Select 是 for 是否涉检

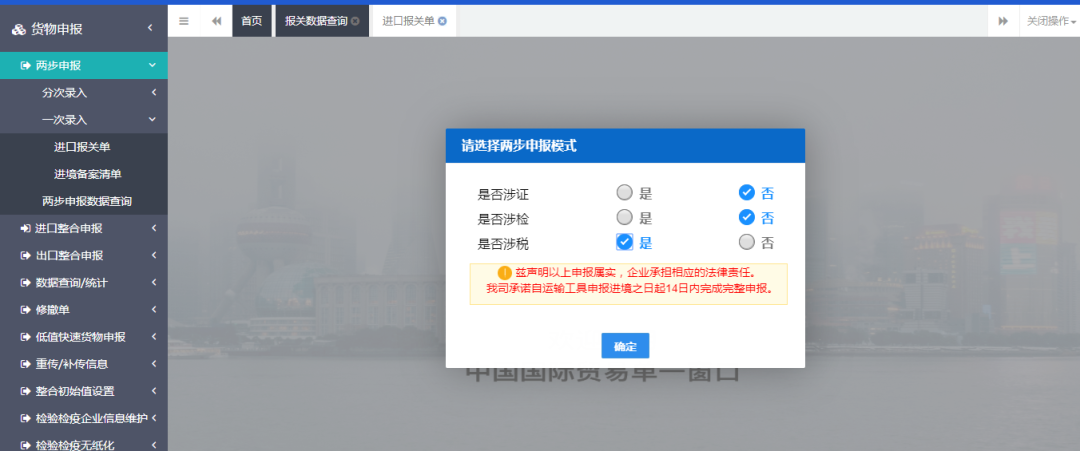pos(625,218)
